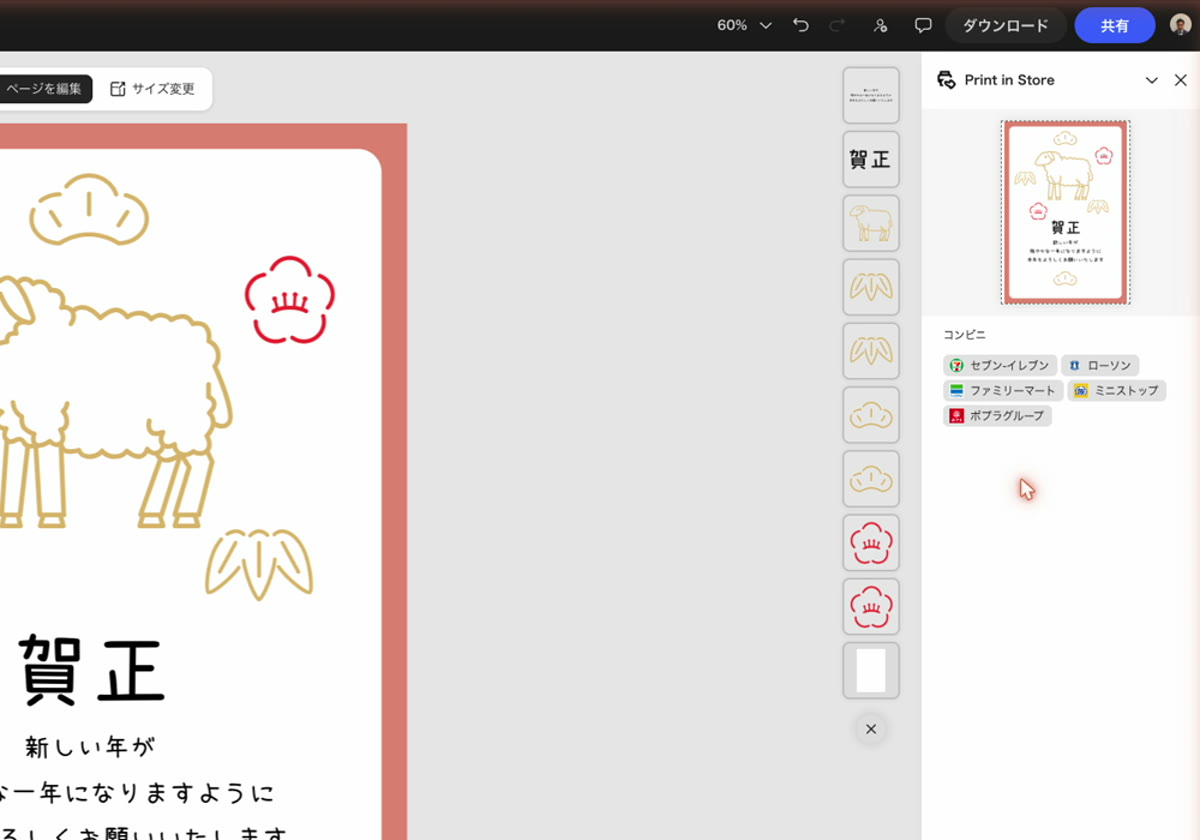Select the blank white page layer thumbnail
The height and width of the screenshot is (840, 1200).
871,671
